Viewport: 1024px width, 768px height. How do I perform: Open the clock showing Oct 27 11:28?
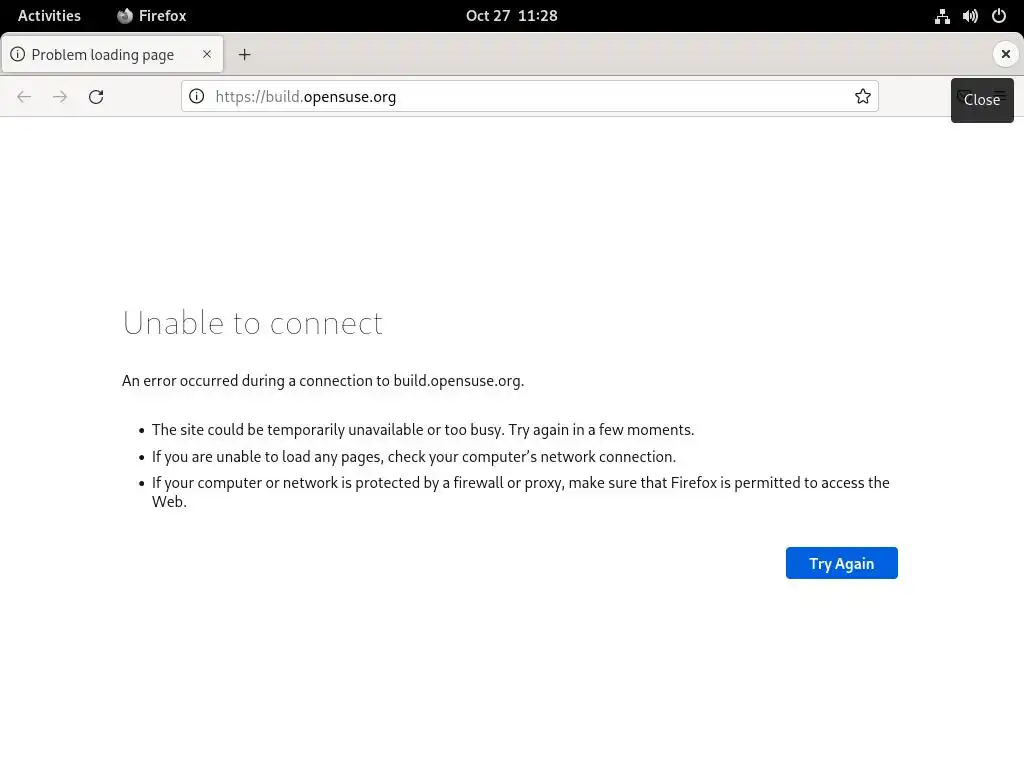[511, 16]
